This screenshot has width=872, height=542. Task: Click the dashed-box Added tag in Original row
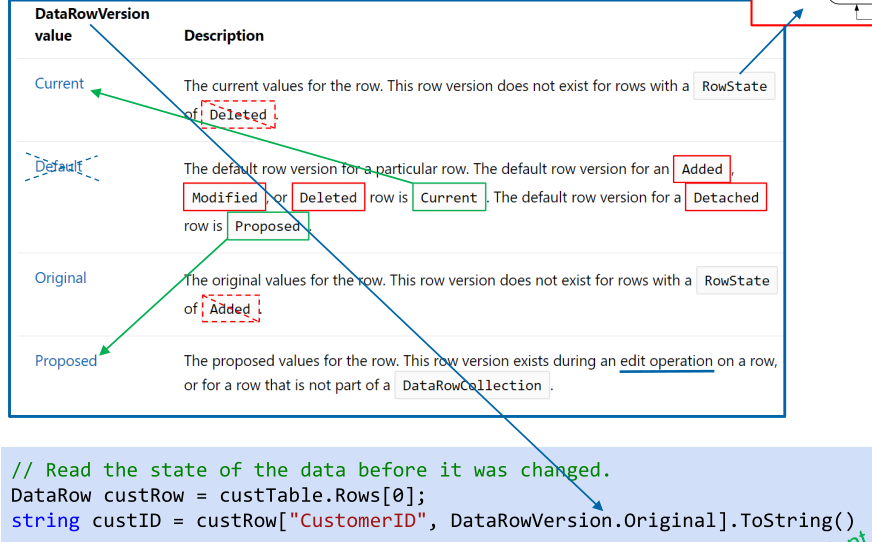(230, 309)
